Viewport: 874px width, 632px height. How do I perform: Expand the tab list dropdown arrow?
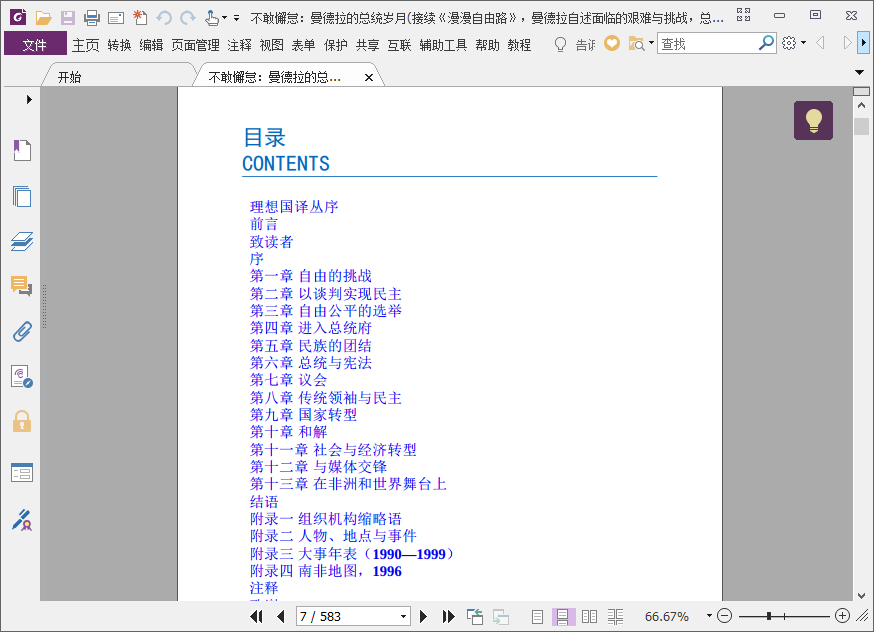click(x=859, y=72)
